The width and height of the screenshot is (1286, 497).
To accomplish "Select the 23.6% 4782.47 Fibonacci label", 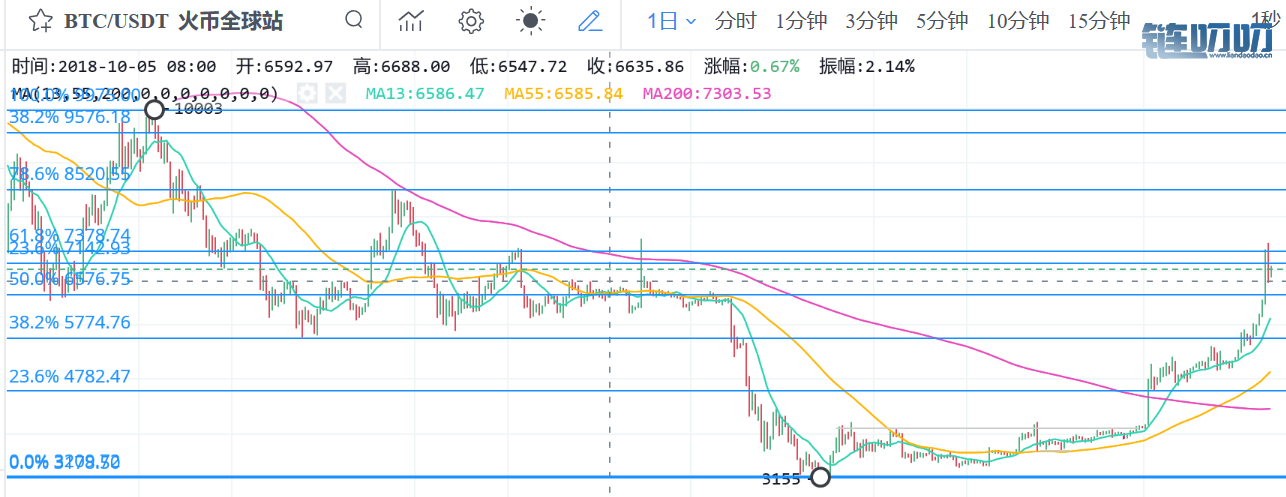I will 70,377.
